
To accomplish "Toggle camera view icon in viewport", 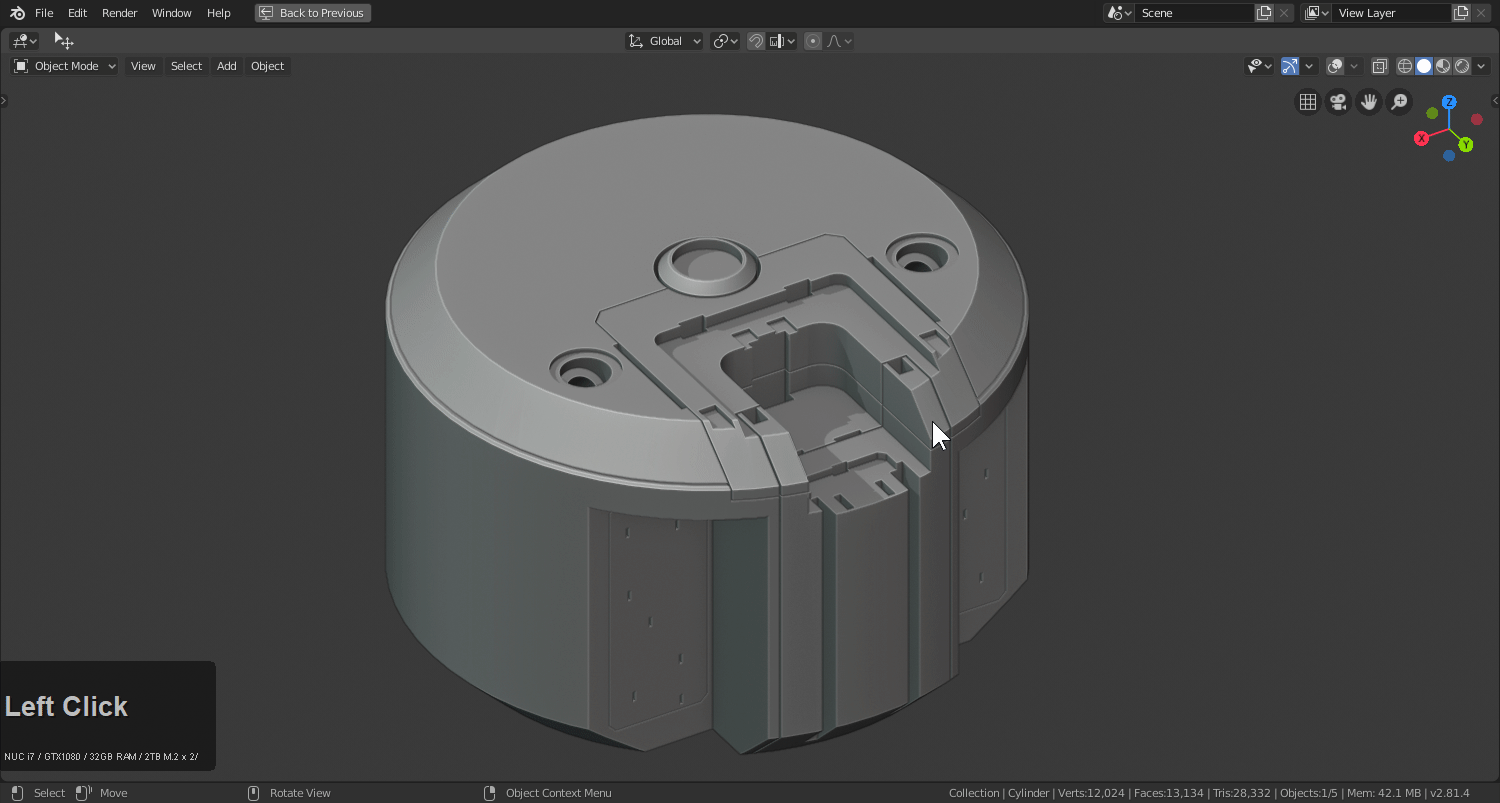I will click(x=1338, y=102).
